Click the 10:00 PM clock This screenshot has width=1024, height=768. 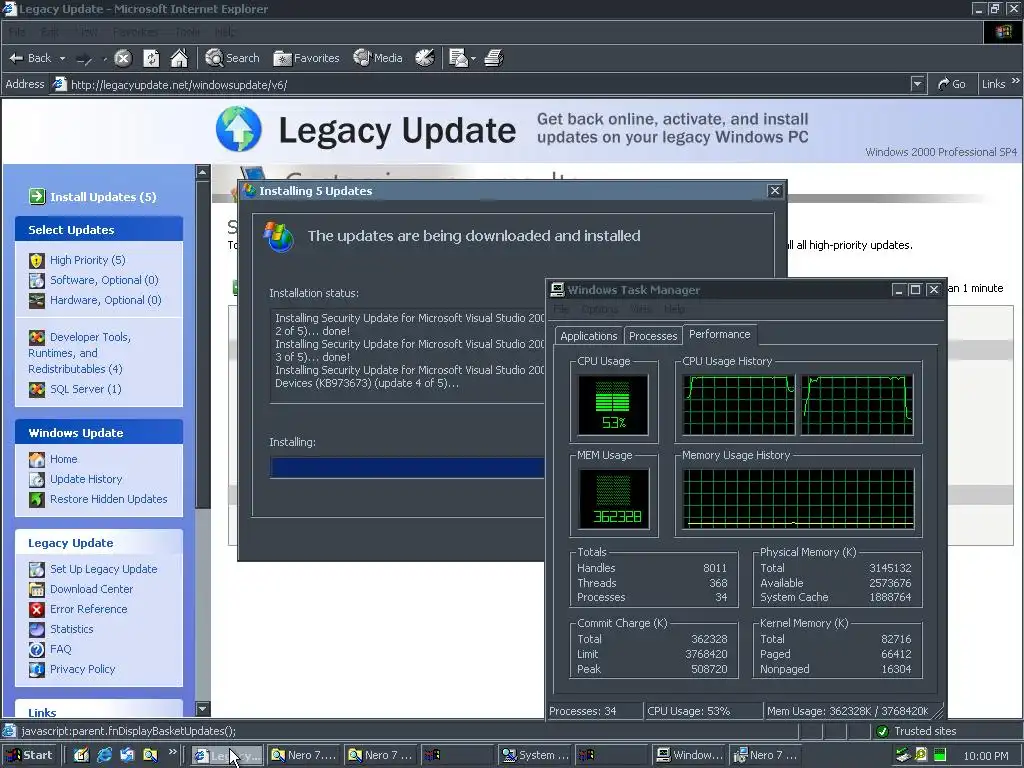tap(986, 756)
